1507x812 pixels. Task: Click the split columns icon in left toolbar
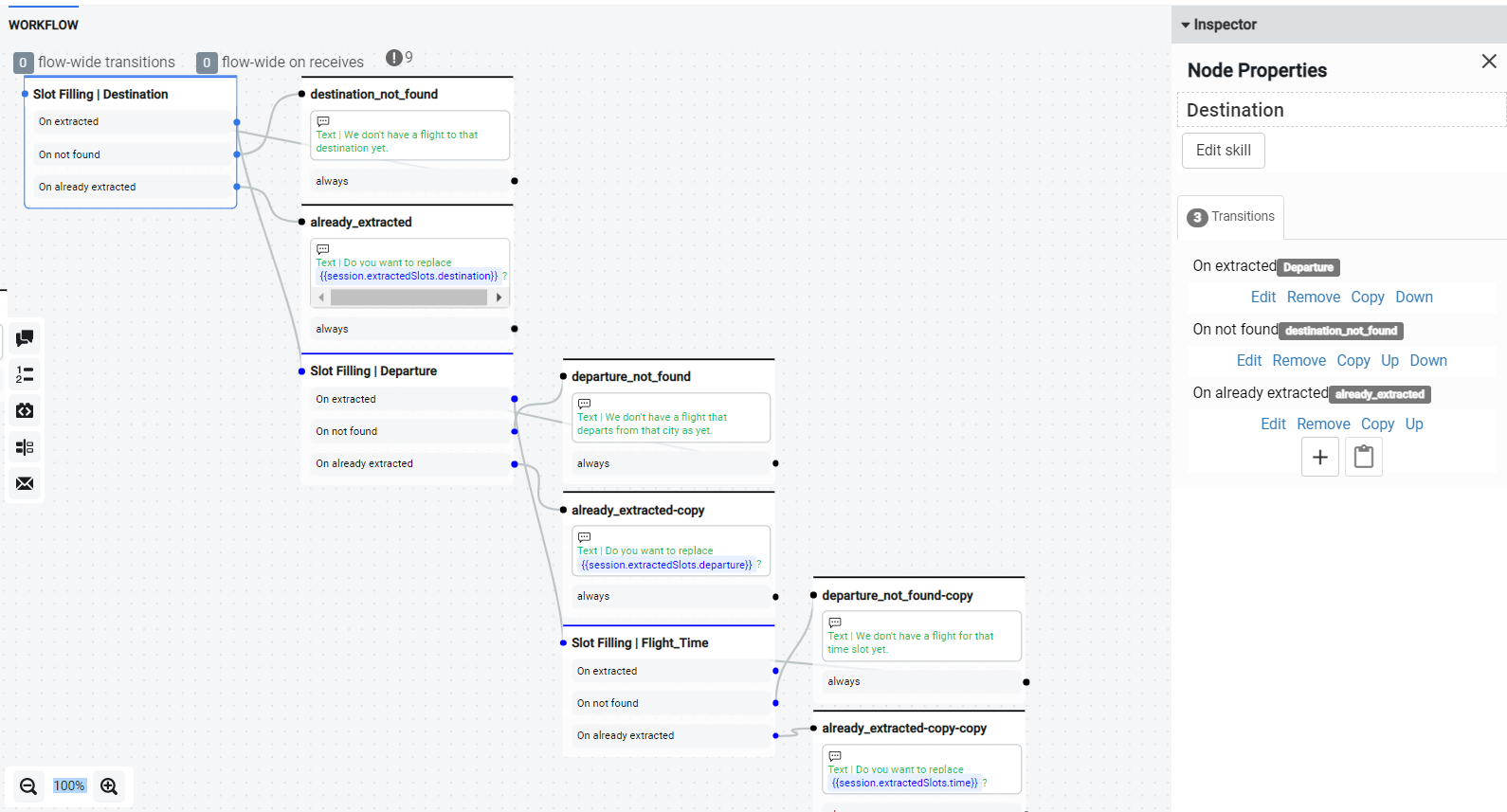click(x=25, y=447)
